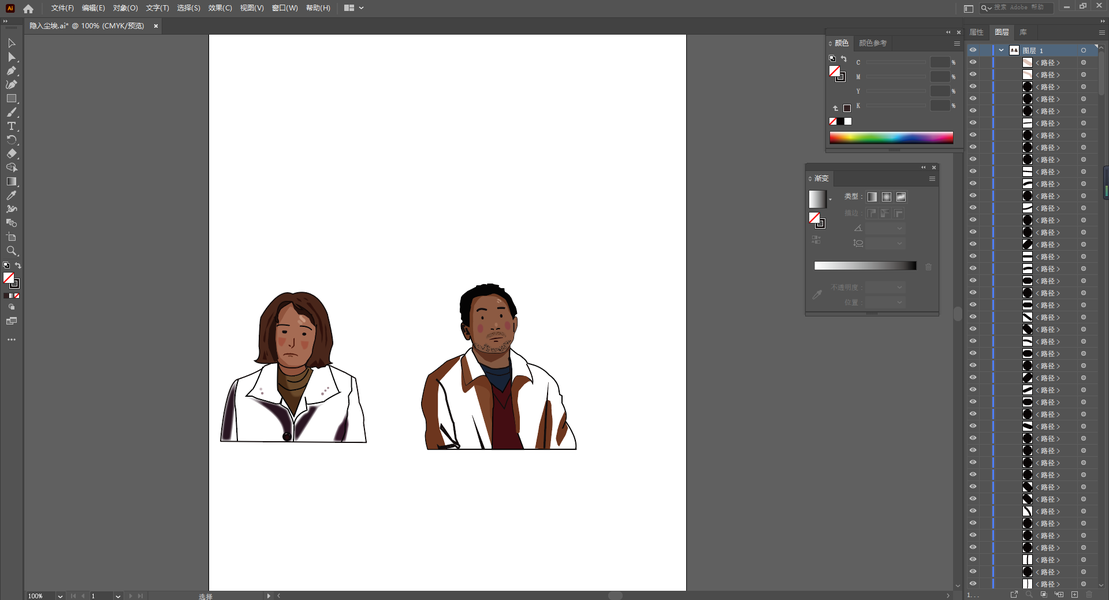Select the Shape Builder tool
Image resolution: width=1109 pixels, height=600 pixels.
[x=11, y=168]
